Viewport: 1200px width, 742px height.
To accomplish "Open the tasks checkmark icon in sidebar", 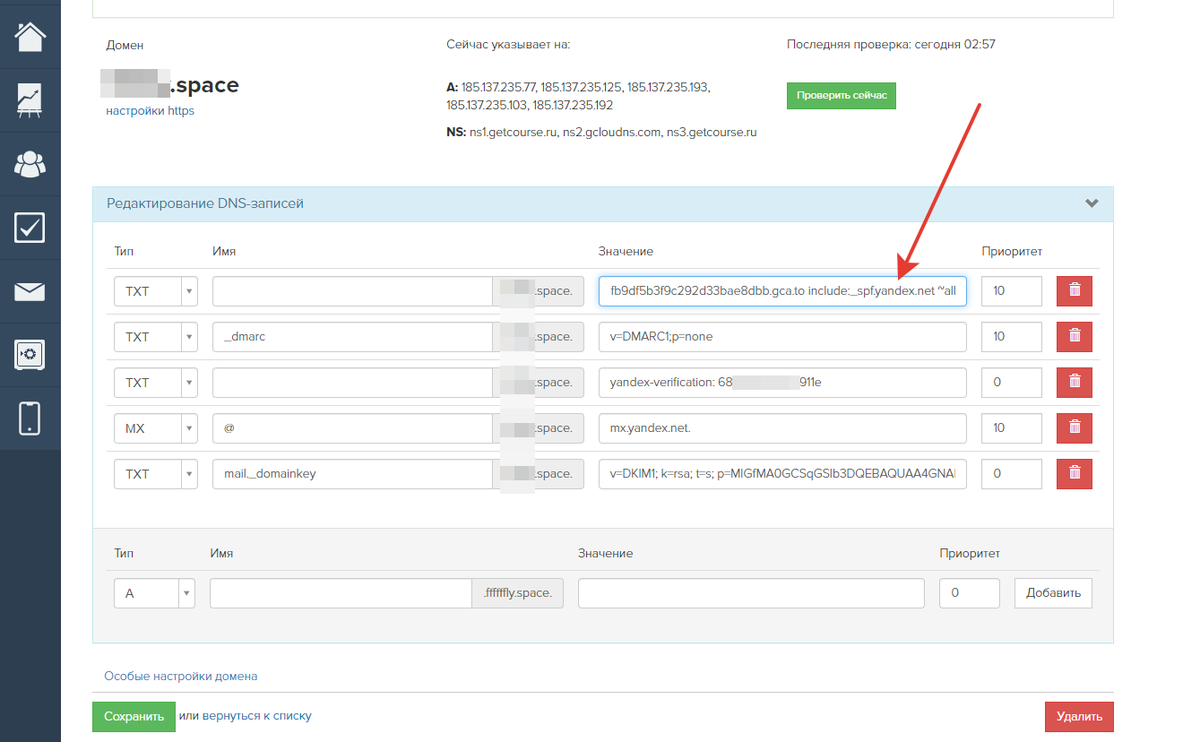I will tap(30, 227).
